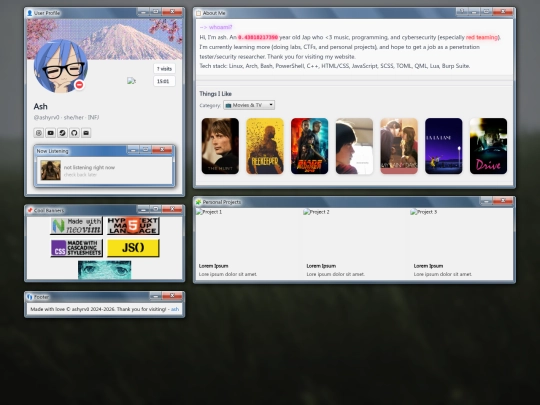Click 'Lorem Ipsum' heading under Project 1
This screenshot has width=540, height=405.
214,266
